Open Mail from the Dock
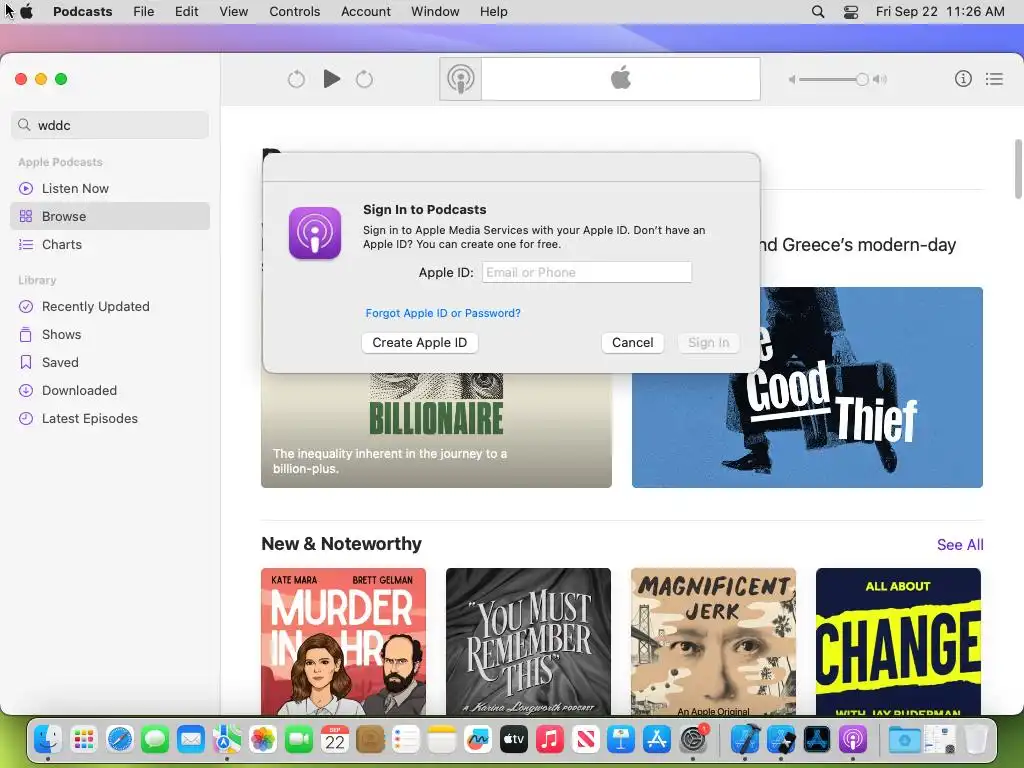Image resolution: width=1024 pixels, height=768 pixels. [x=191, y=739]
